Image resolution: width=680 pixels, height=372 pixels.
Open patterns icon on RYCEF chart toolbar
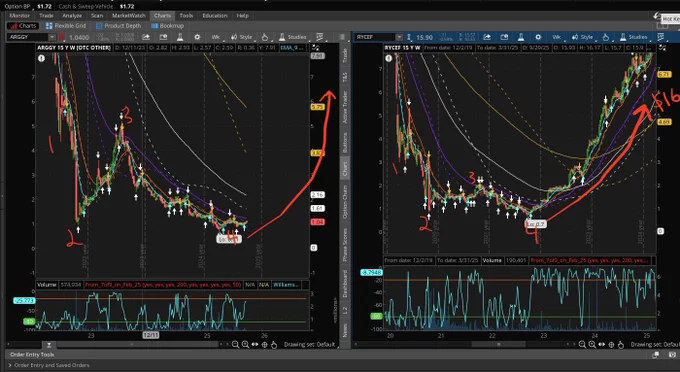[x=661, y=37]
